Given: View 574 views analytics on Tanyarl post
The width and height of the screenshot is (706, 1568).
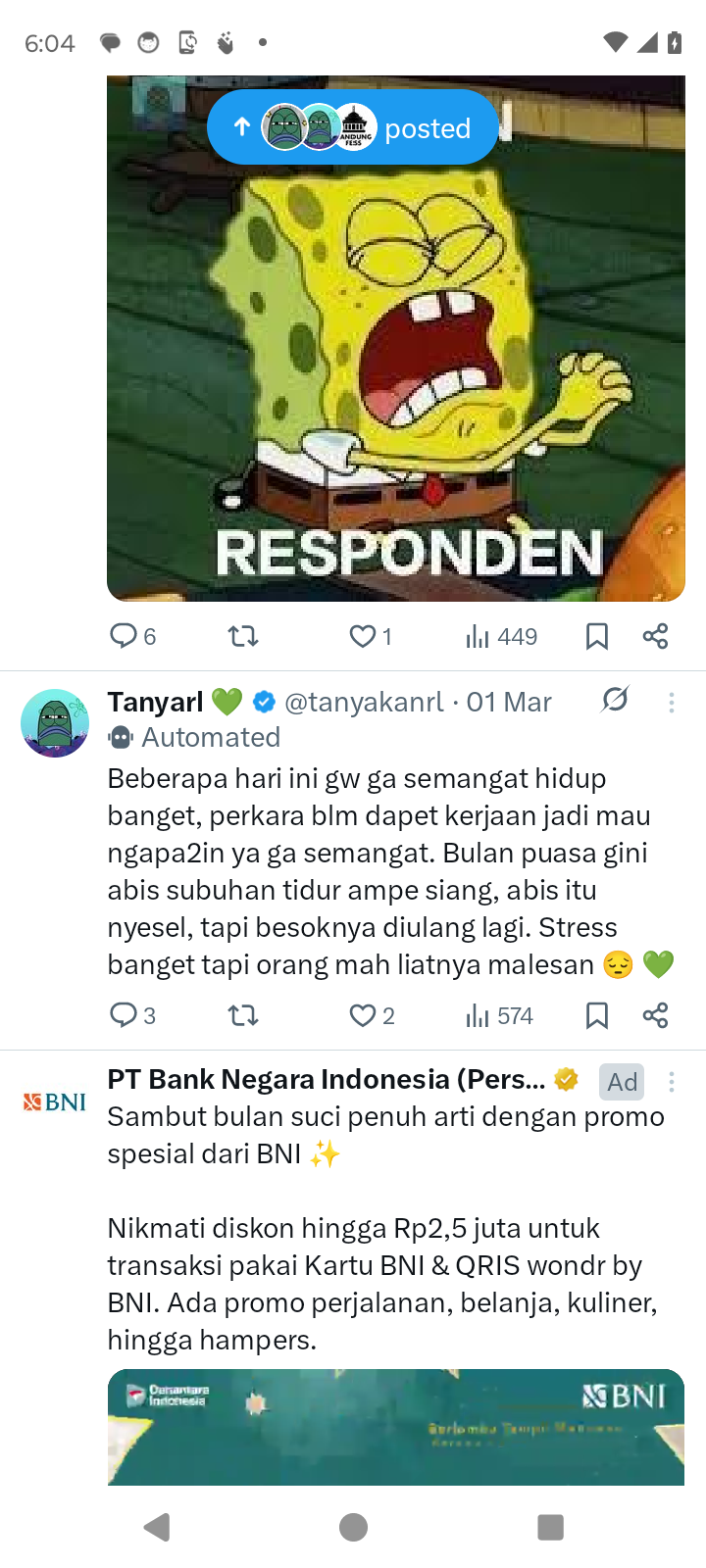Looking at the screenshot, I should pos(499,1015).
